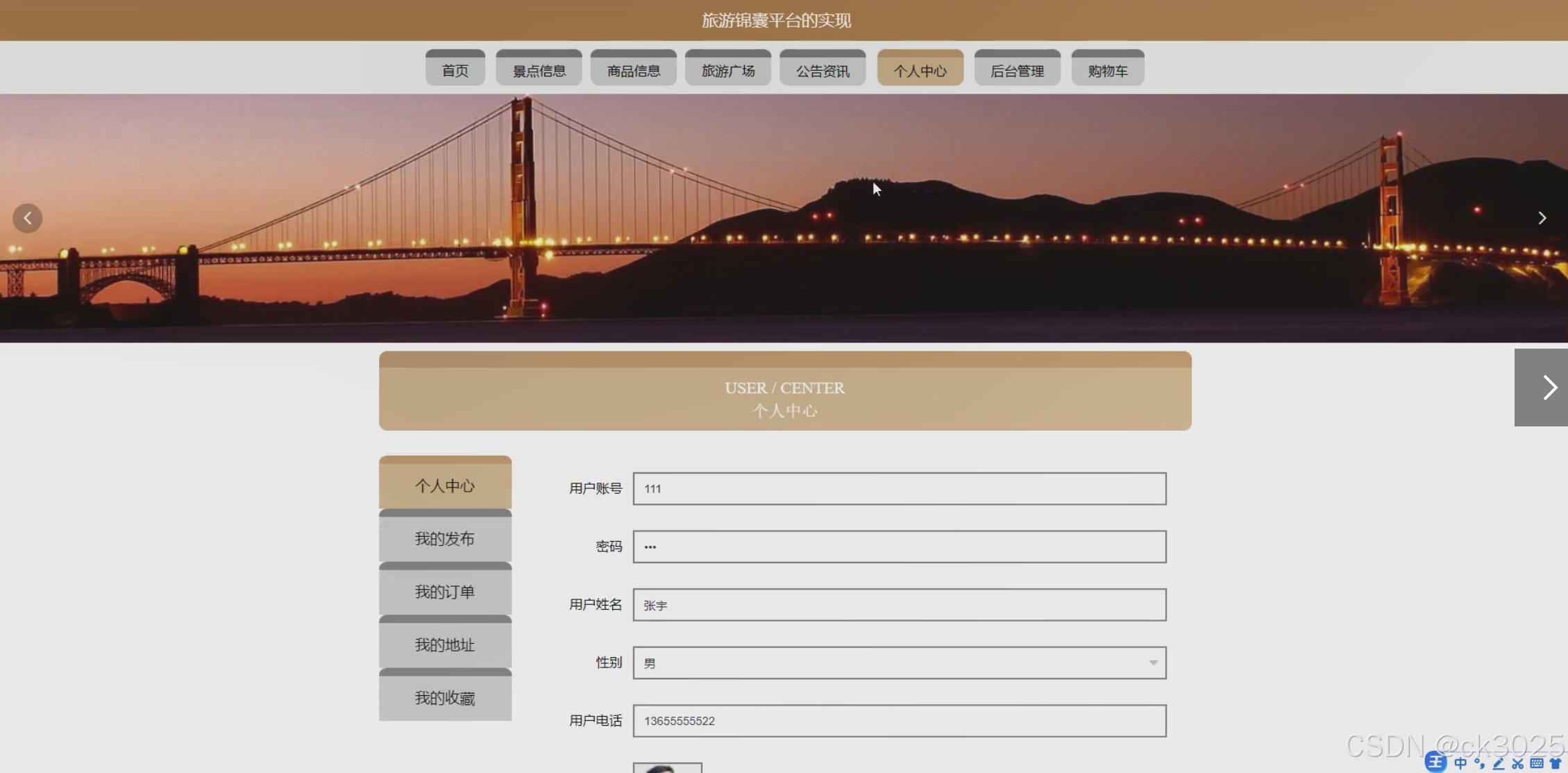Click the carousel next arrow on the banner
The image size is (1568, 773).
pyautogui.click(x=1542, y=218)
